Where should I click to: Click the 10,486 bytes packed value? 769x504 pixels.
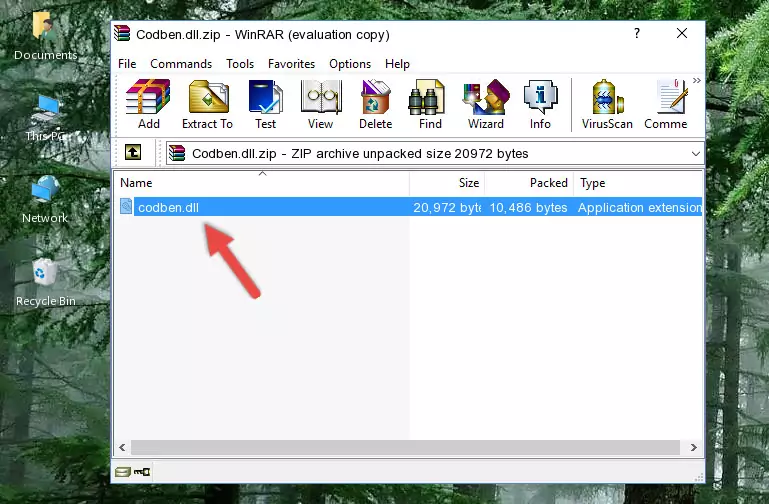[528, 207]
